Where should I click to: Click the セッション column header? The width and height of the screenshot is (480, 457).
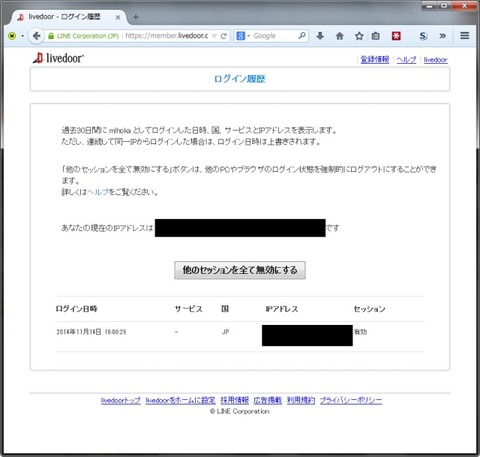[369, 309]
